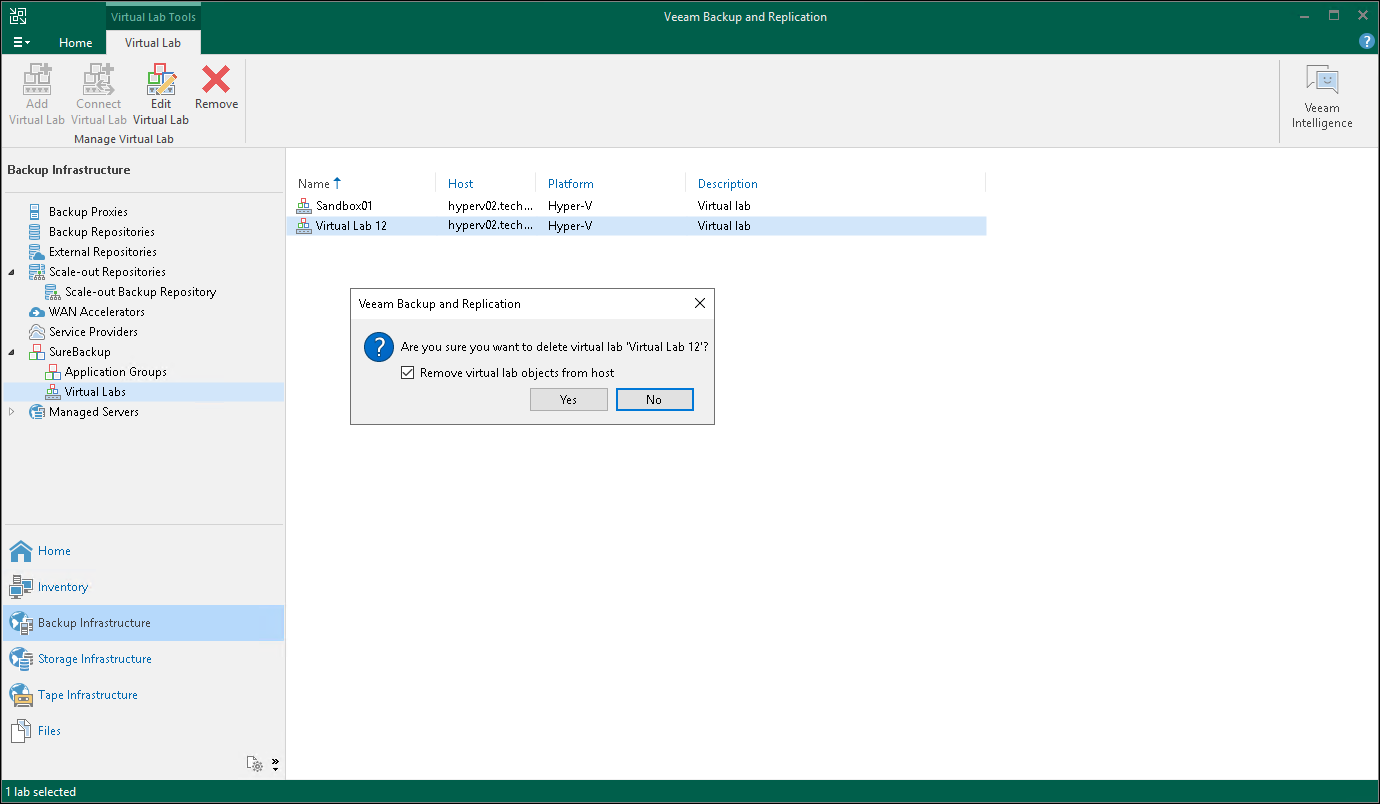
Task: Click the WAN Accelerators cloud icon
Action: click(x=37, y=312)
